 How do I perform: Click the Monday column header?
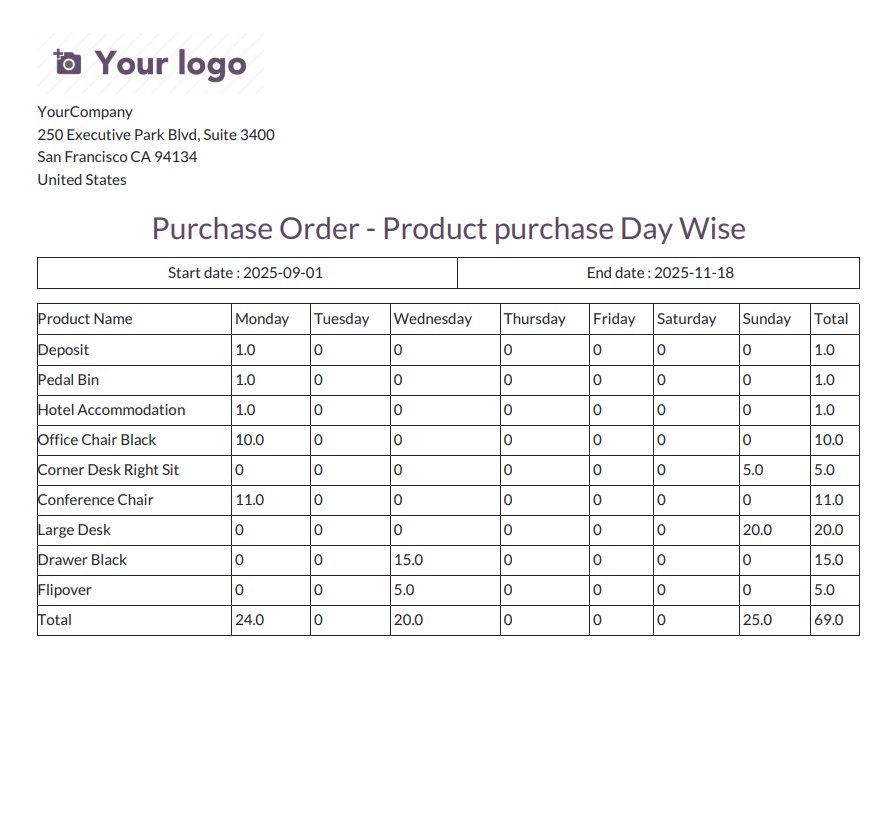[x=262, y=319]
